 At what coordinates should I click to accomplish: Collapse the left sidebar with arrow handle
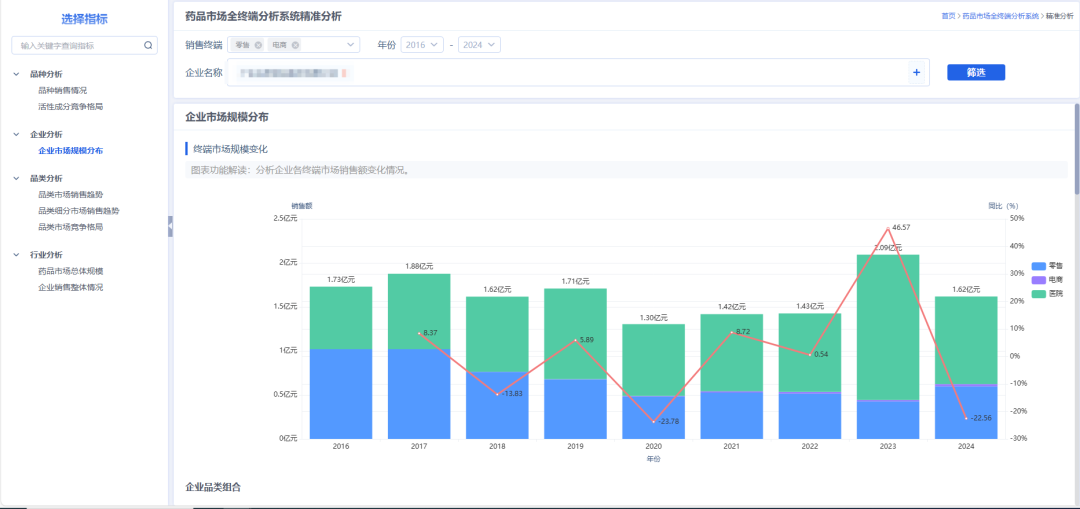pyautogui.click(x=170, y=226)
